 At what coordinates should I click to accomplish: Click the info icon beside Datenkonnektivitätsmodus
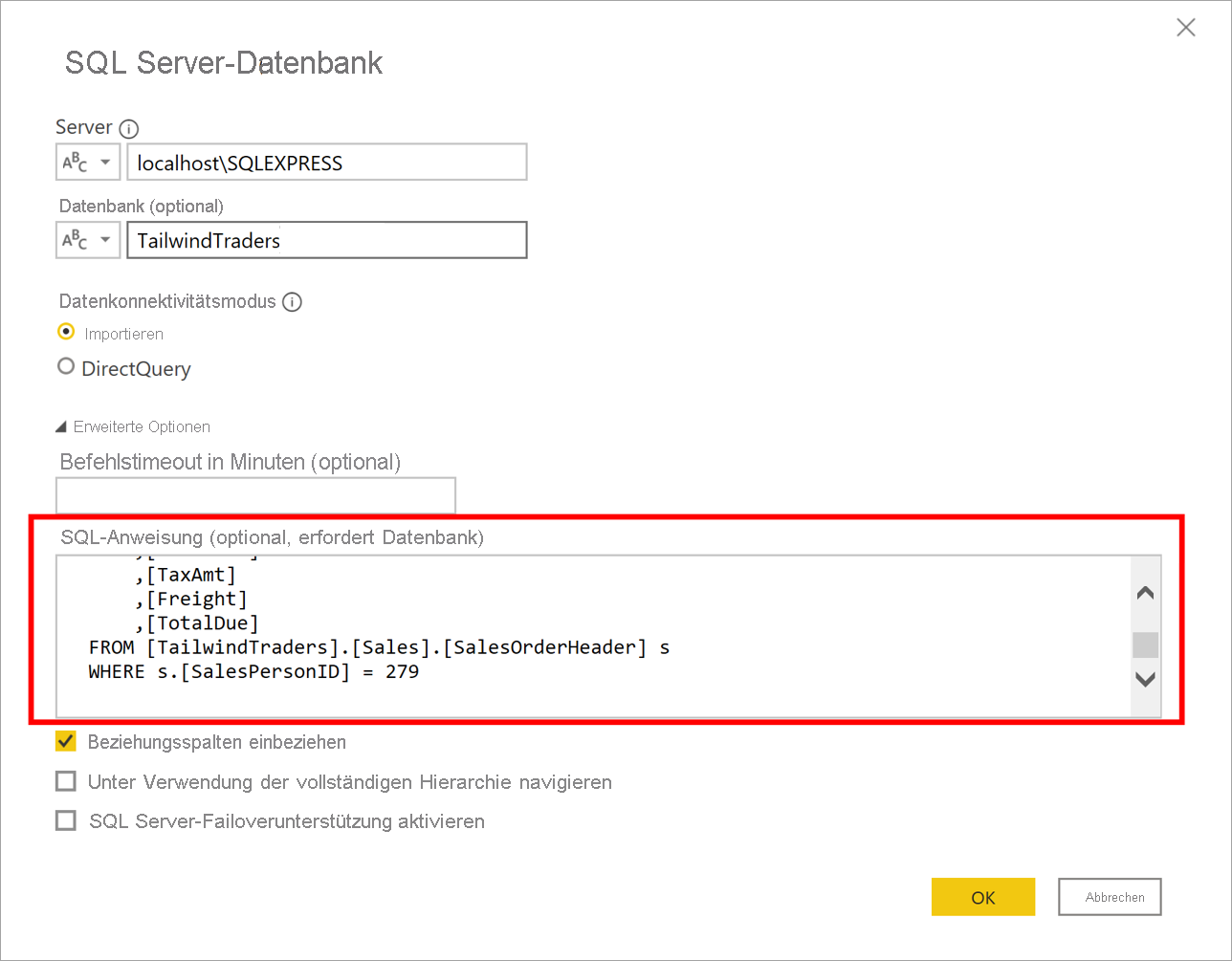293,302
